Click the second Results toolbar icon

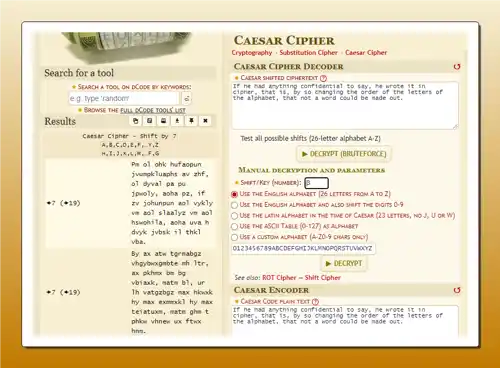149,121
